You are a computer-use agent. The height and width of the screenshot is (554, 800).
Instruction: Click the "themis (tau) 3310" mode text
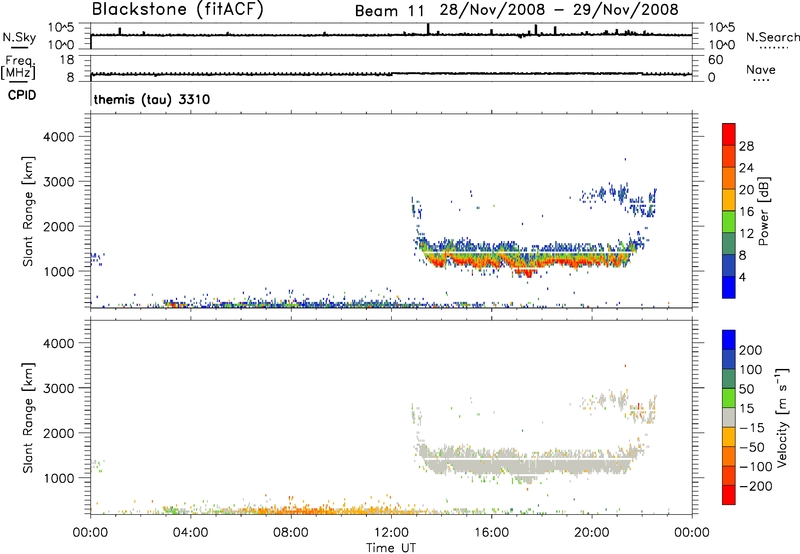coord(152,99)
